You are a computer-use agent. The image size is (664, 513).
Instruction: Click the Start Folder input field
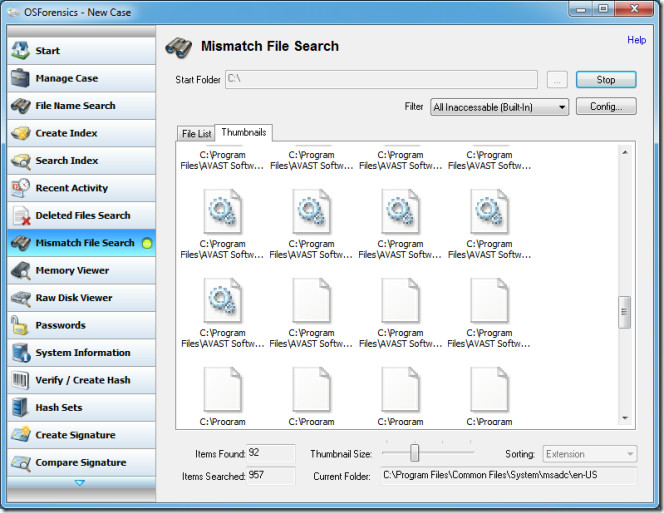(x=381, y=80)
